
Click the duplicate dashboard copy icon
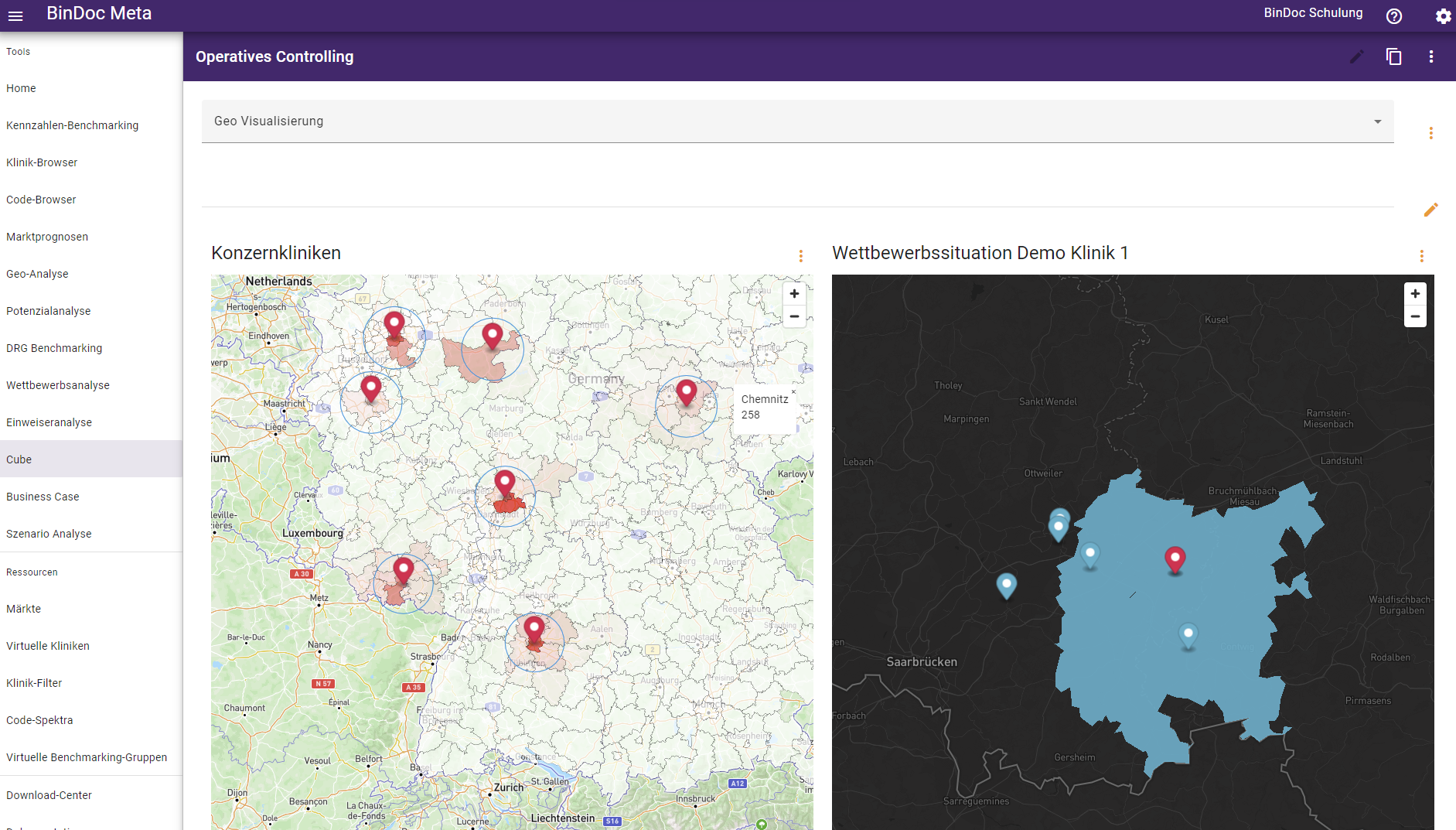coord(1393,56)
